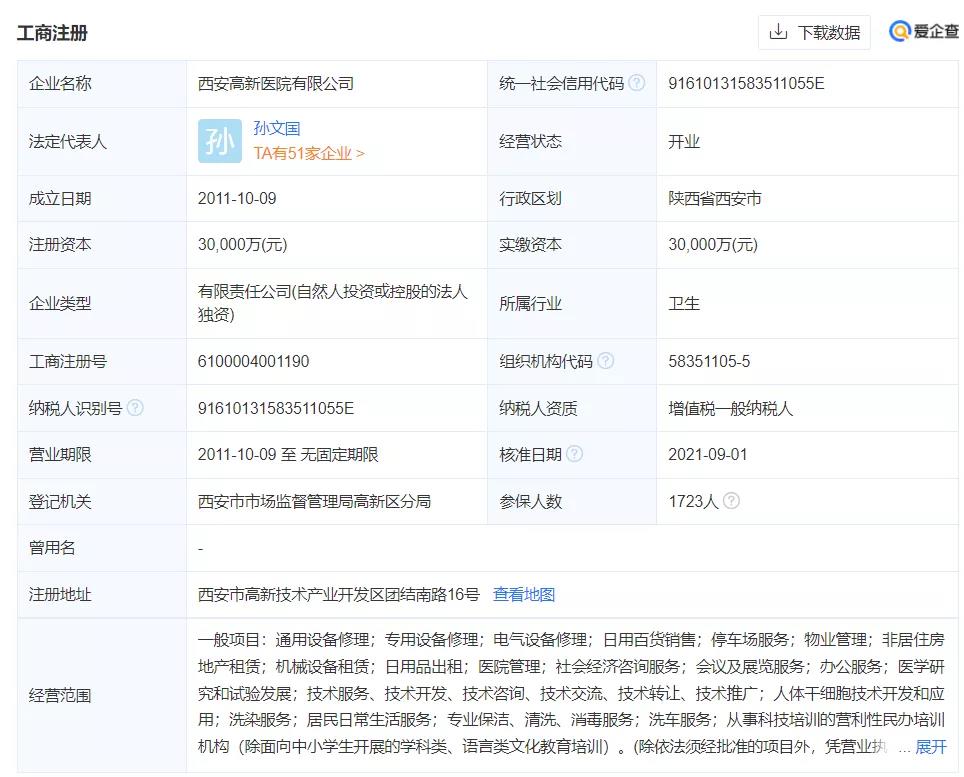Select address 西安市高新技术产业开发区团结南路16号

[x=339, y=594]
